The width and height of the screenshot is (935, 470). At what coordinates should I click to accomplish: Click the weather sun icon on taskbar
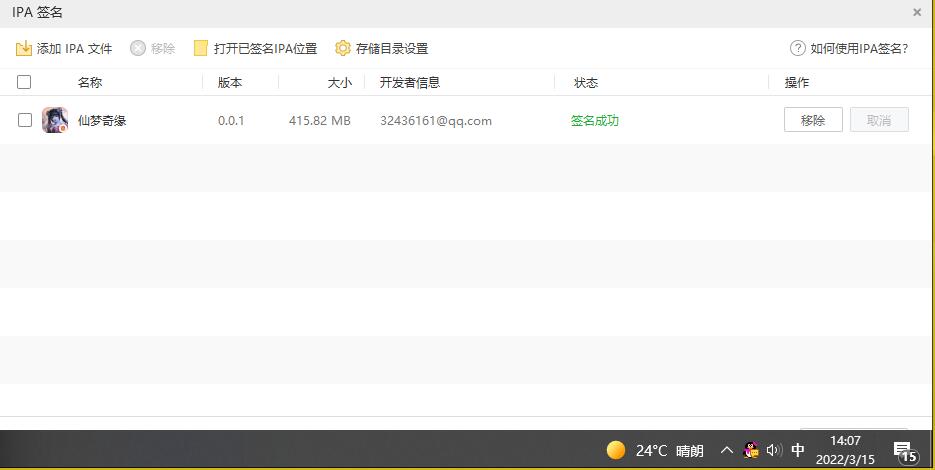coord(616,450)
